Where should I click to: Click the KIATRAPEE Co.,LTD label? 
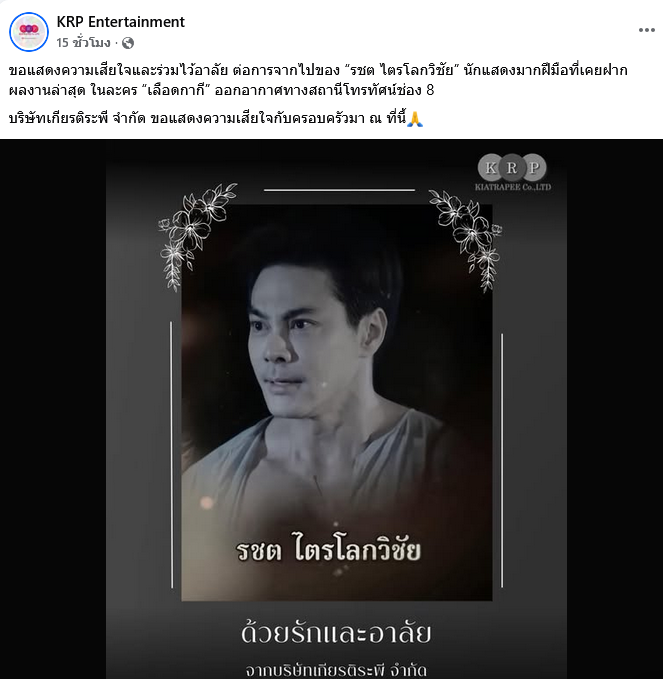(x=513, y=187)
